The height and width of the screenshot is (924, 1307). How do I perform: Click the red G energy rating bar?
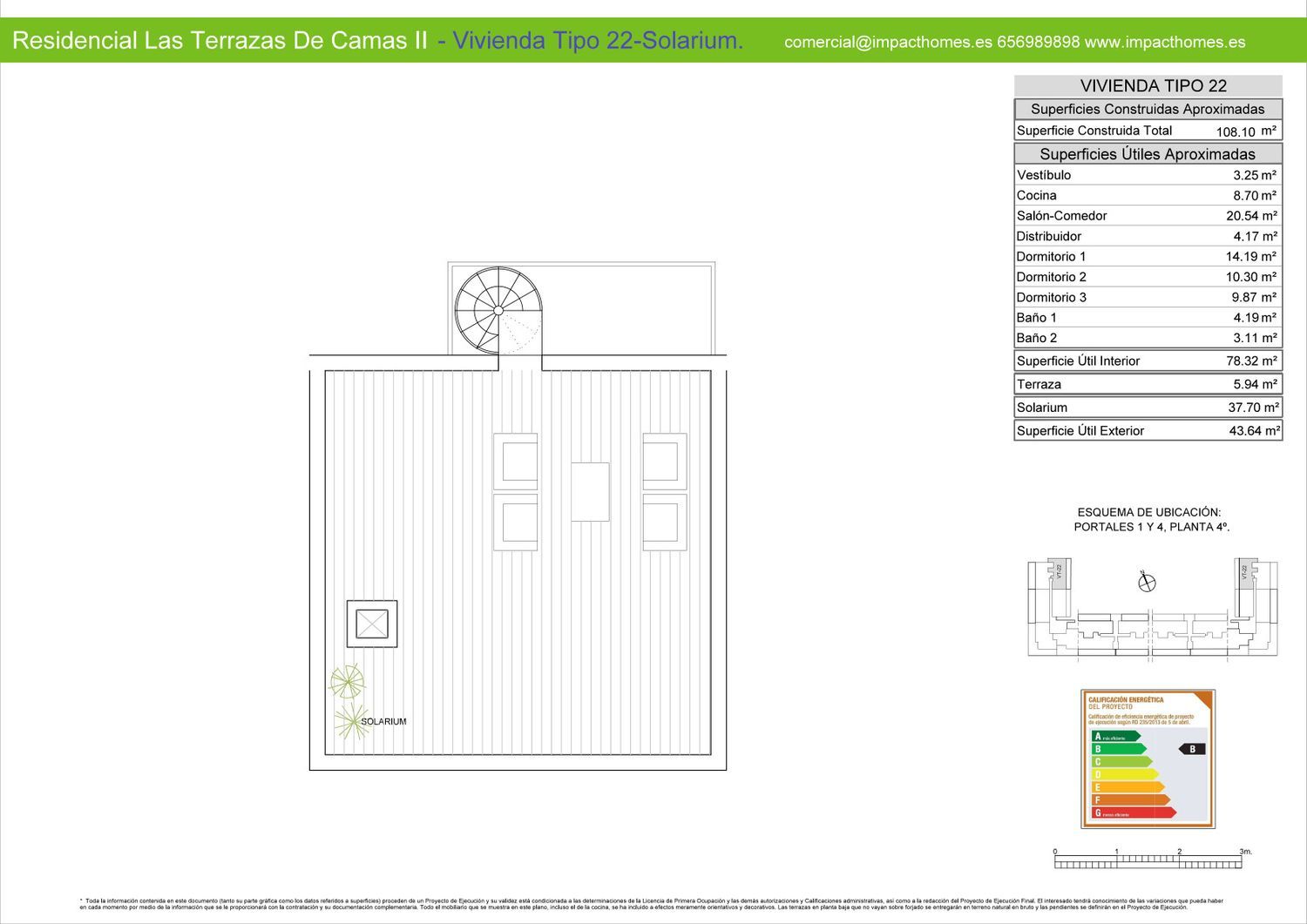1133,813
